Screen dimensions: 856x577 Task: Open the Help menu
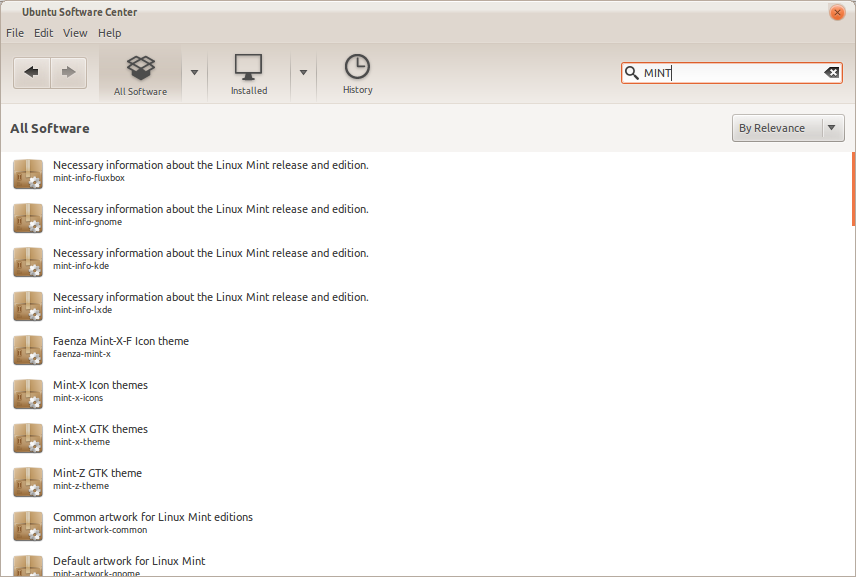click(109, 33)
